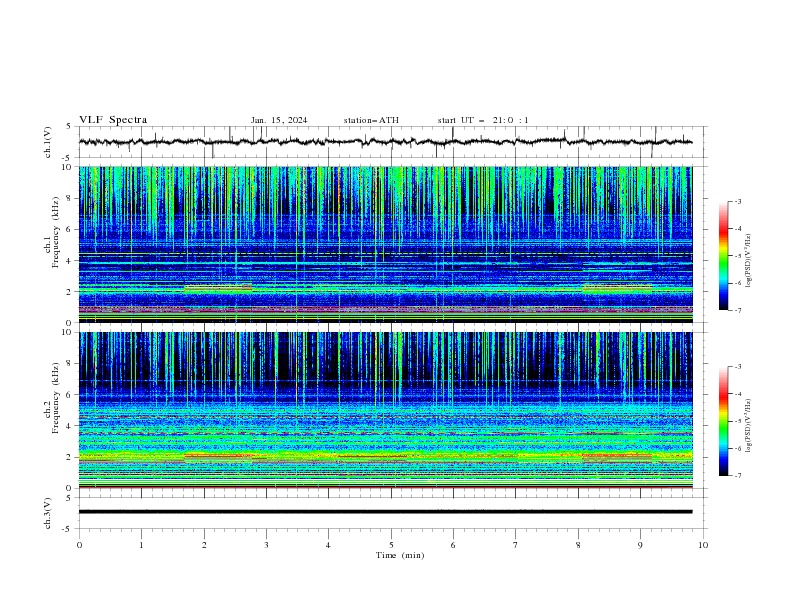The height and width of the screenshot is (612, 792).
Task: Click the "Time (min)" axis label
Action: click(400, 555)
